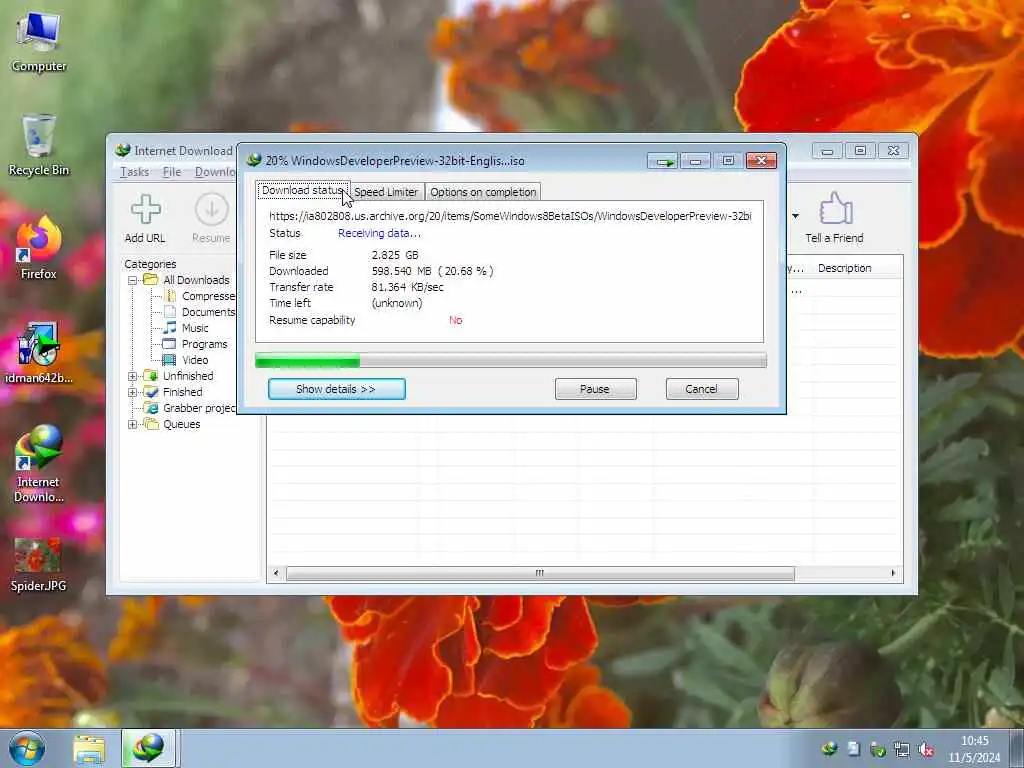The width and height of the screenshot is (1024, 768).
Task: Click the Show desktop strip on taskbar
Action: [1017, 749]
